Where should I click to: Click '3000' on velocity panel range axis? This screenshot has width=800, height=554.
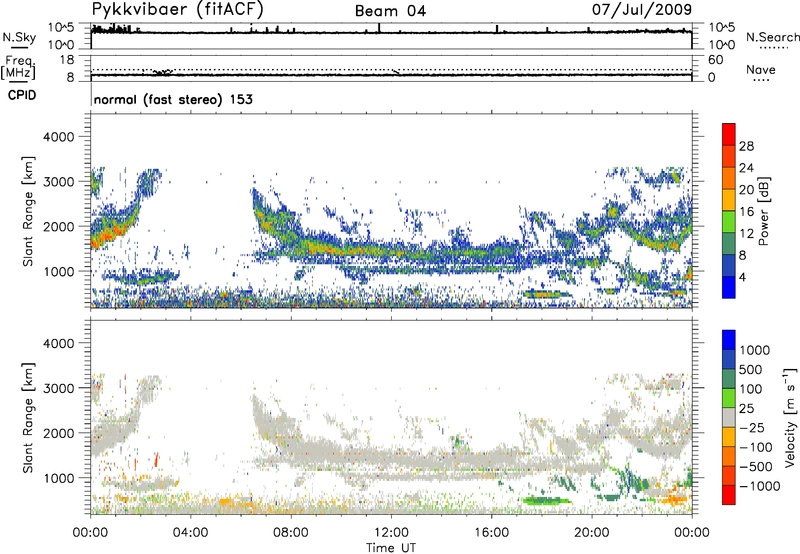pos(59,388)
